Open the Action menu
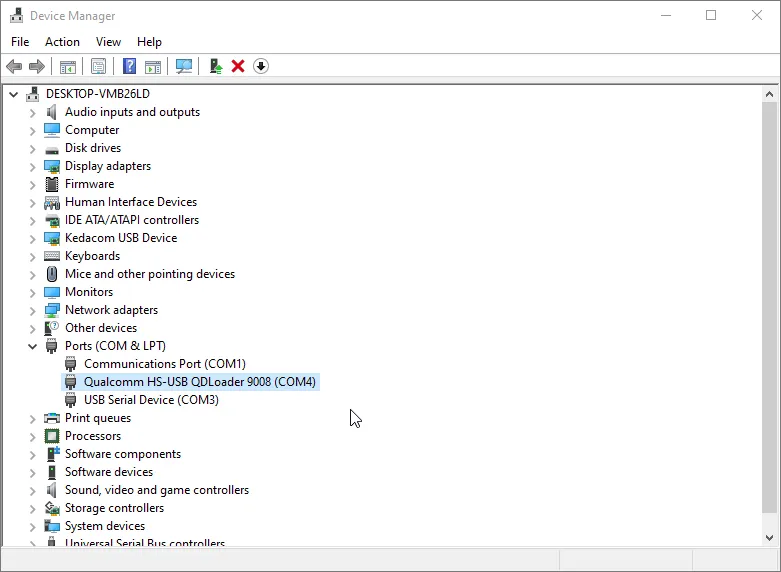 (x=62, y=42)
